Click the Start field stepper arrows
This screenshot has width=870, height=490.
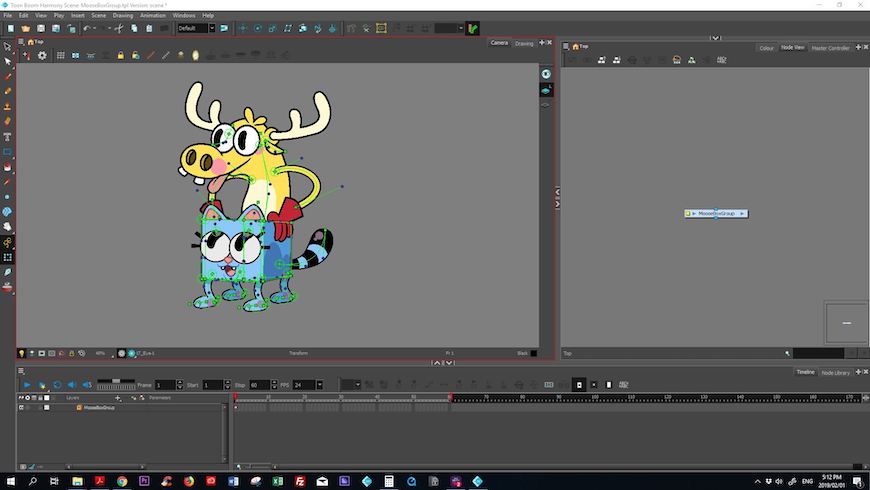point(227,385)
